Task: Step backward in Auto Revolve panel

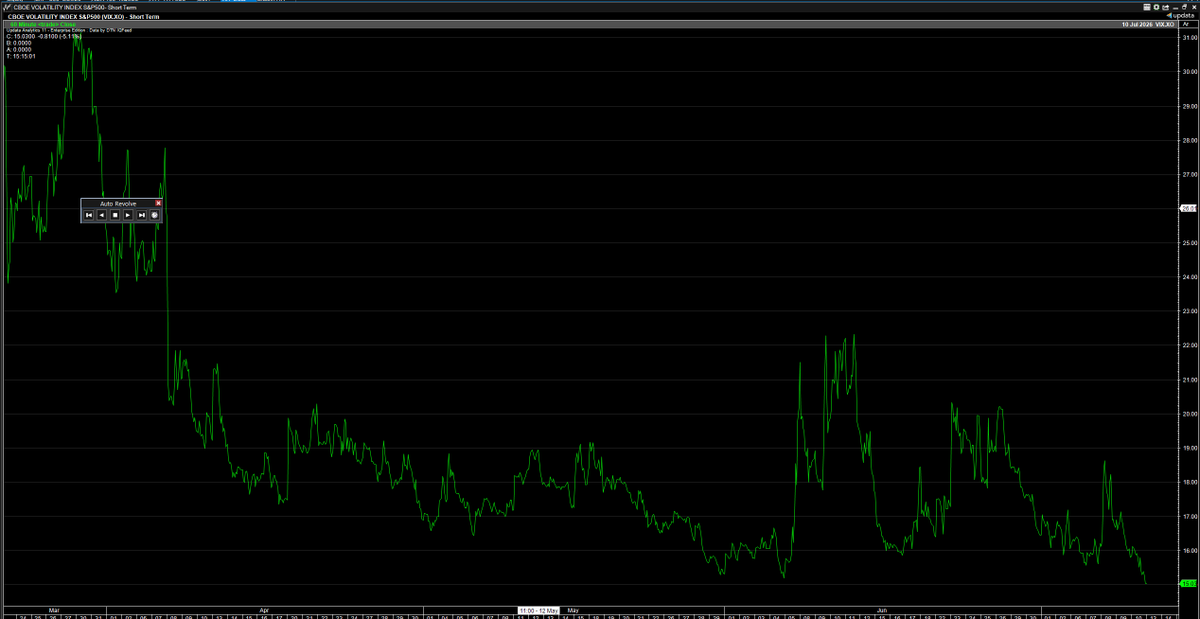Action: pyautogui.click(x=102, y=215)
